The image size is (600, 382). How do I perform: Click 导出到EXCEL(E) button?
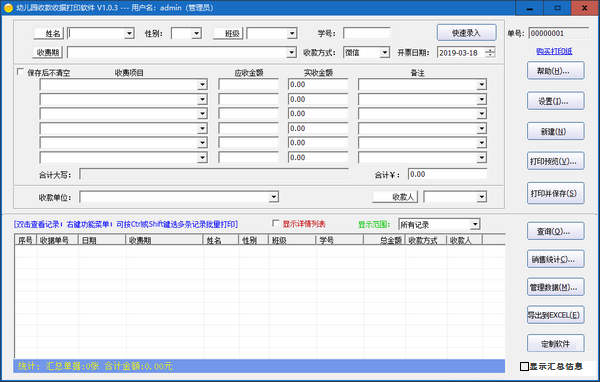(x=556, y=315)
